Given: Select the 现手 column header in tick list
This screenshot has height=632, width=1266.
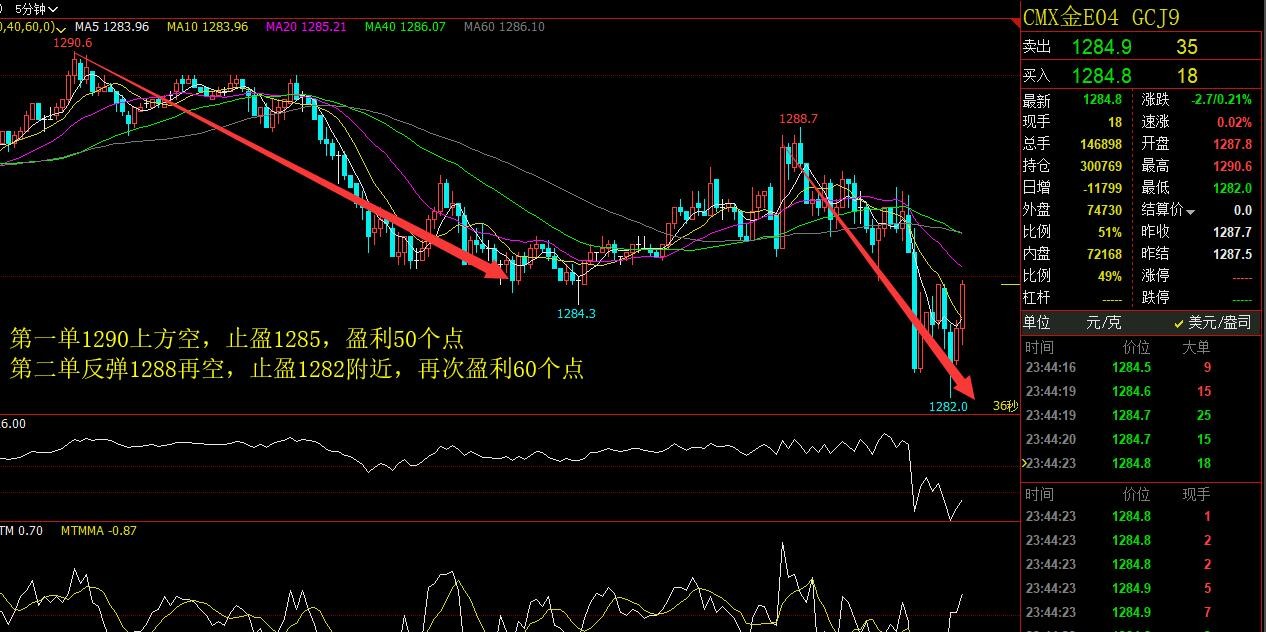Looking at the screenshot, I should (x=1195, y=494).
